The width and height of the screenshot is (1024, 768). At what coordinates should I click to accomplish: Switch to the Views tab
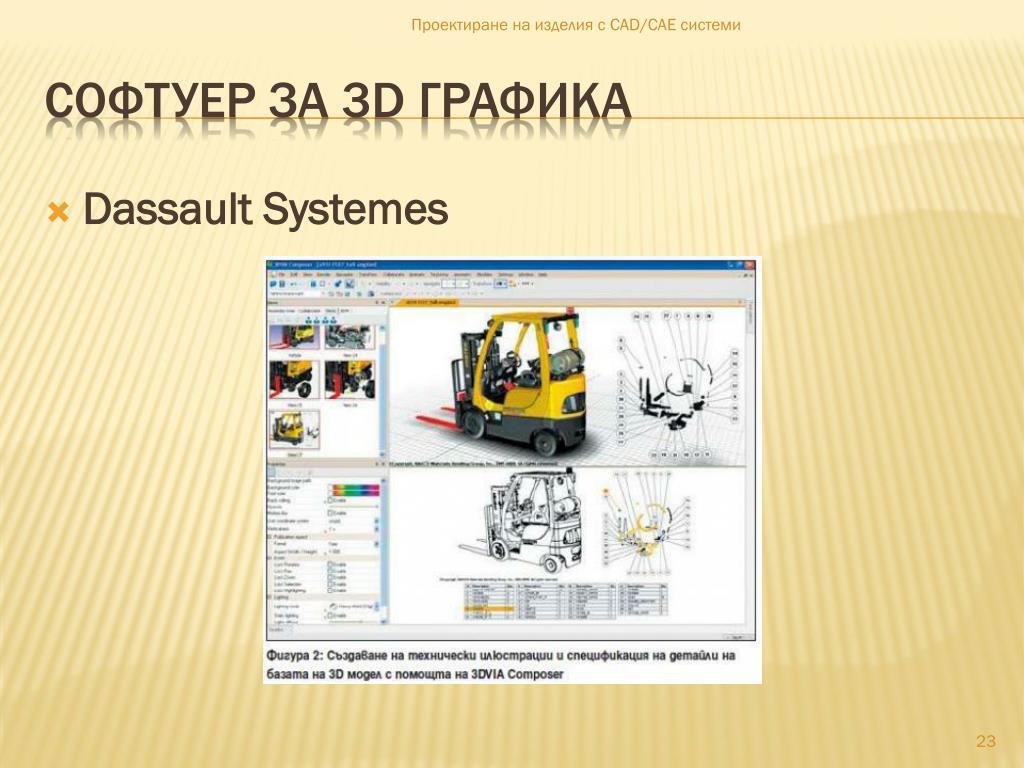[330, 311]
